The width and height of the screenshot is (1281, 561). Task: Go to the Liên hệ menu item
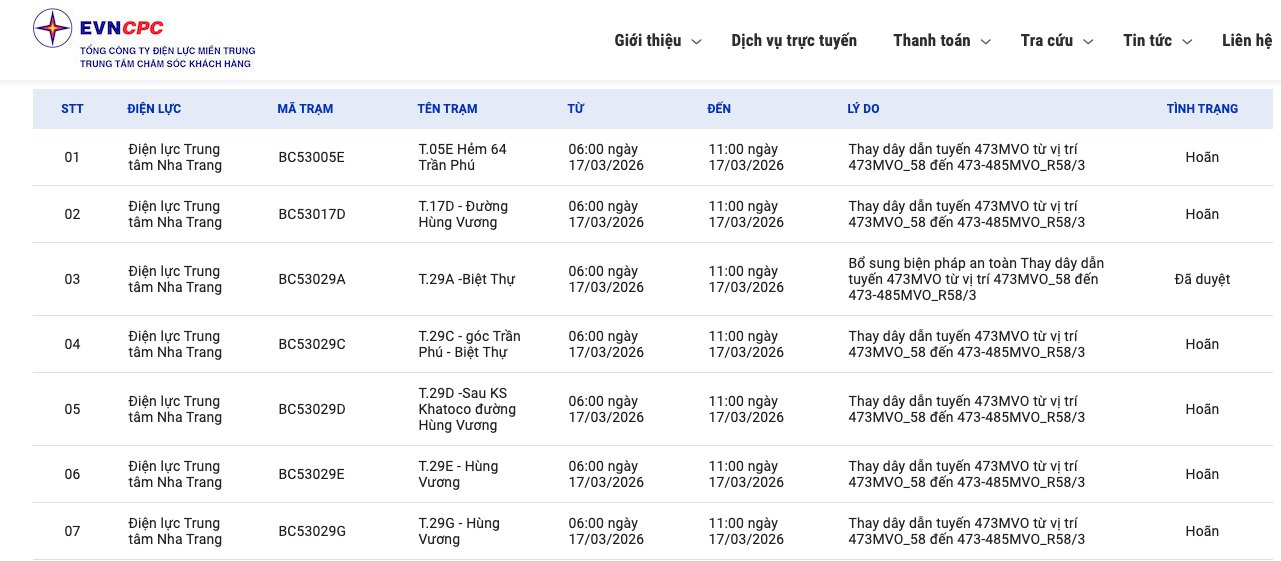pos(1247,41)
